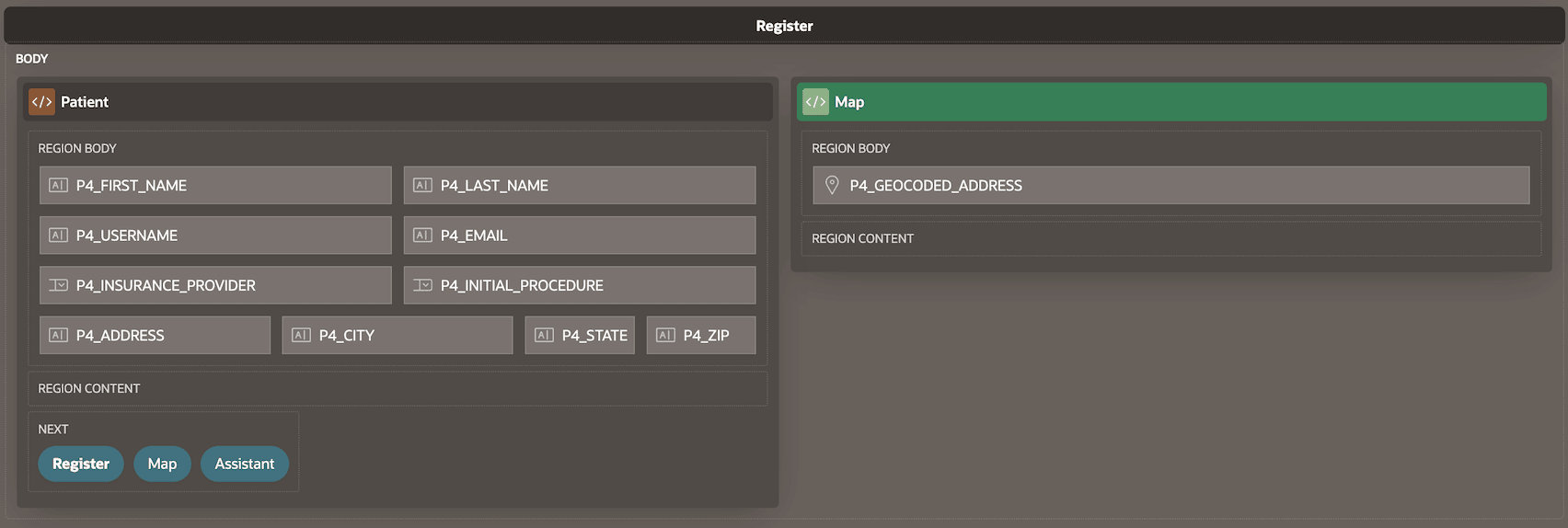Viewport: 1568px width, 528px height.
Task: Select the P4_LAST_NAME page item
Action: (x=580, y=185)
